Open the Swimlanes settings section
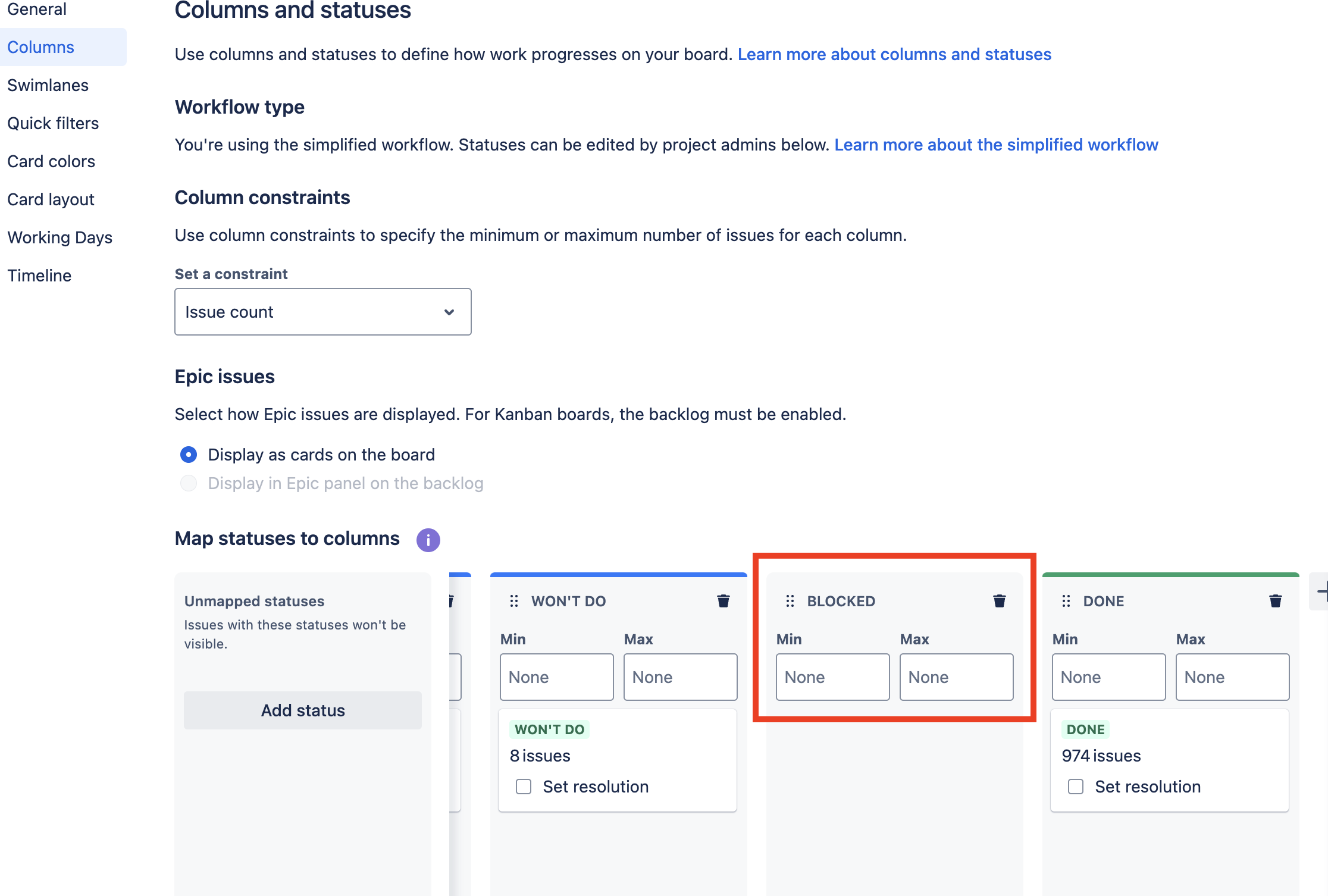Screen dimensions: 1328x896 click(x=48, y=85)
